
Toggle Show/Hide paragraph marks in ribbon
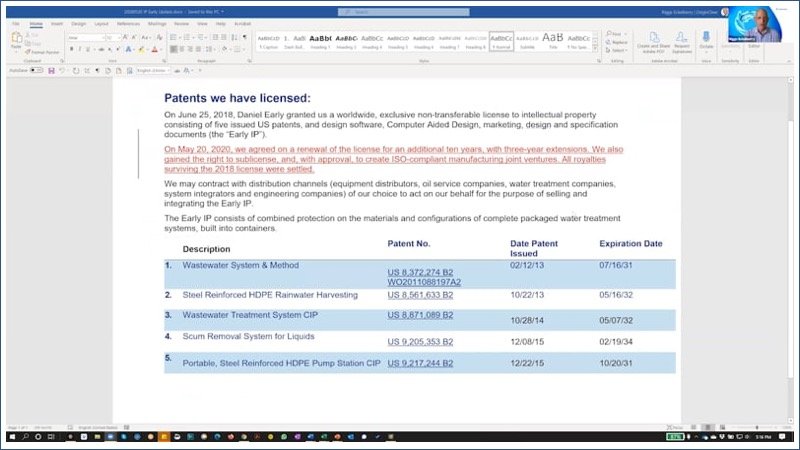point(244,38)
